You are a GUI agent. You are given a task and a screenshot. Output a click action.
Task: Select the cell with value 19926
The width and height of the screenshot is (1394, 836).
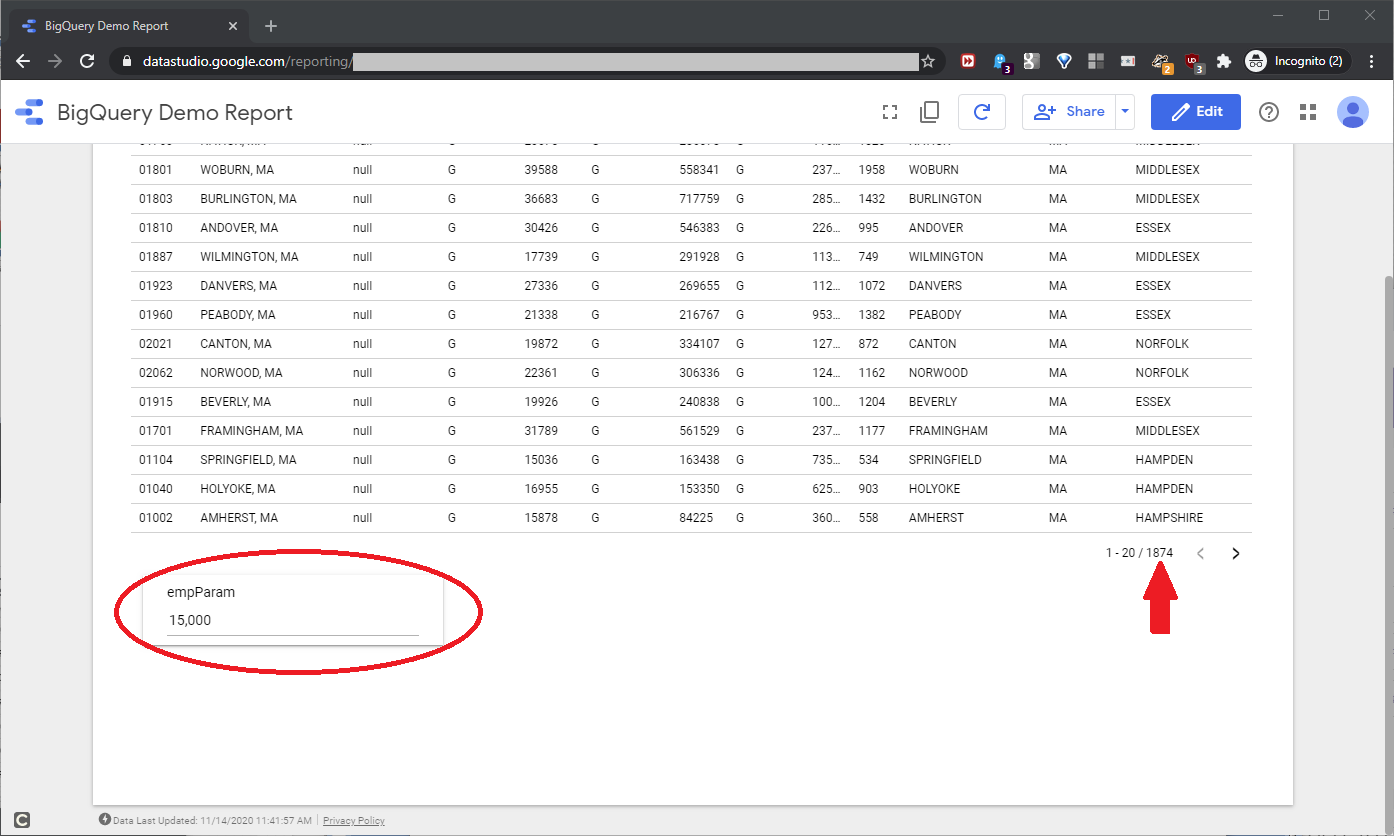point(541,402)
